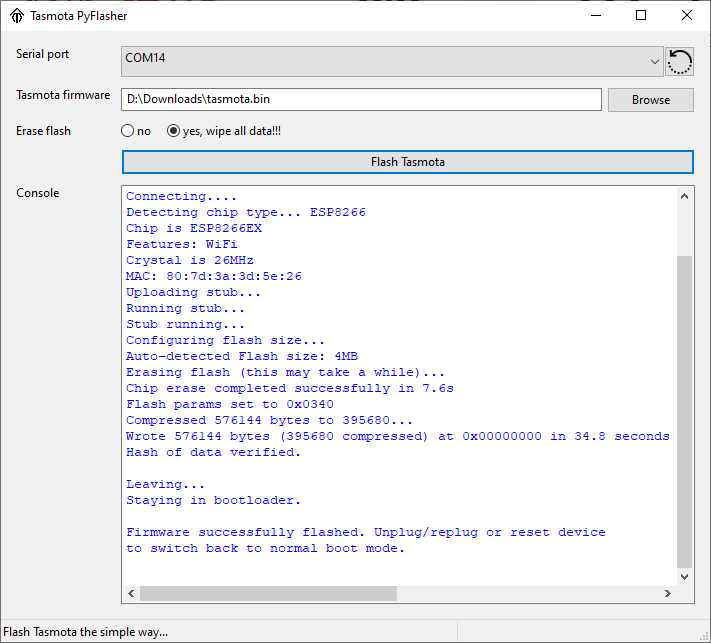Open the COM14 serial port dropdown
The image size is (711, 643).
(392, 61)
